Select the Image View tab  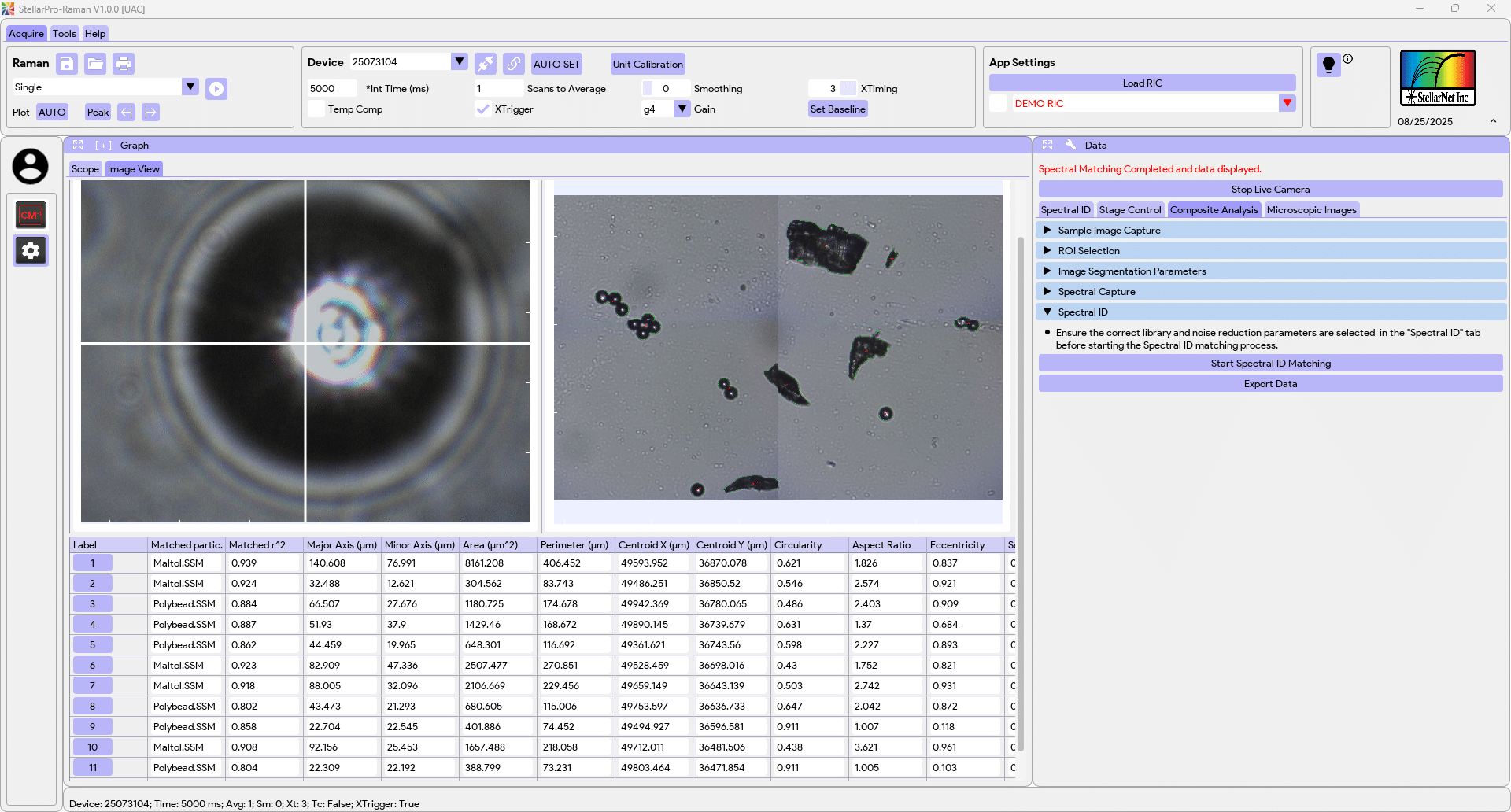click(134, 169)
